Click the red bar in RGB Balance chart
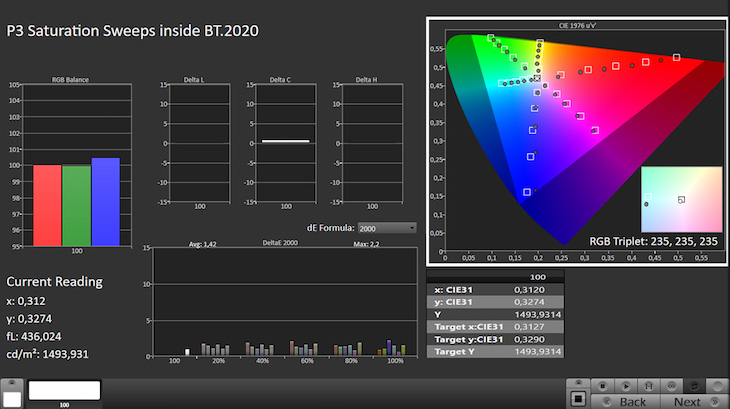The height and width of the screenshot is (409, 730). (x=47, y=205)
